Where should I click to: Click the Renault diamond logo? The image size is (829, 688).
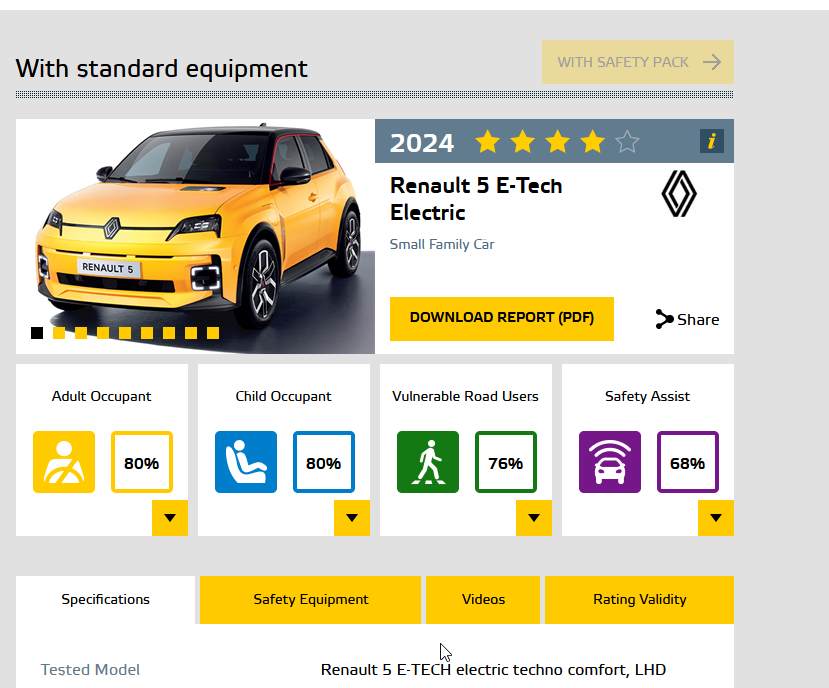[x=679, y=194]
